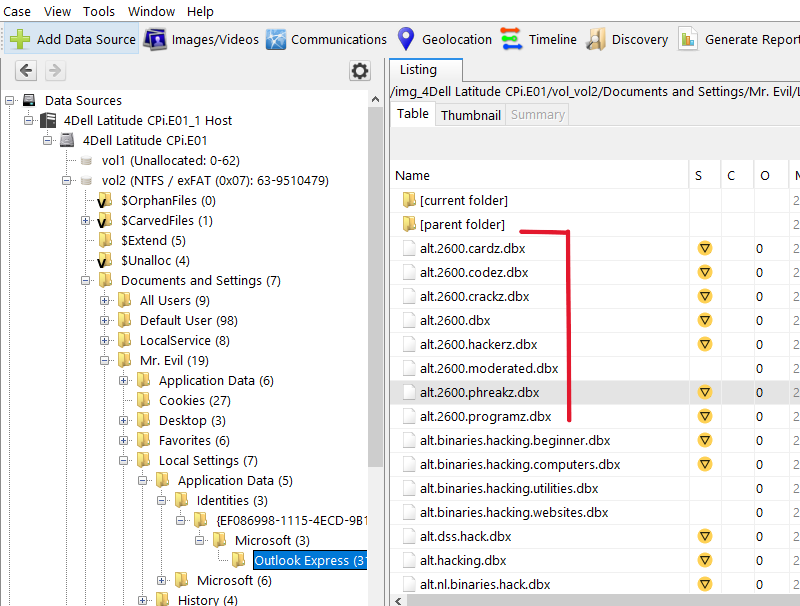Switch to the Thumbnail tab
The image size is (800, 606).
pos(470,115)
